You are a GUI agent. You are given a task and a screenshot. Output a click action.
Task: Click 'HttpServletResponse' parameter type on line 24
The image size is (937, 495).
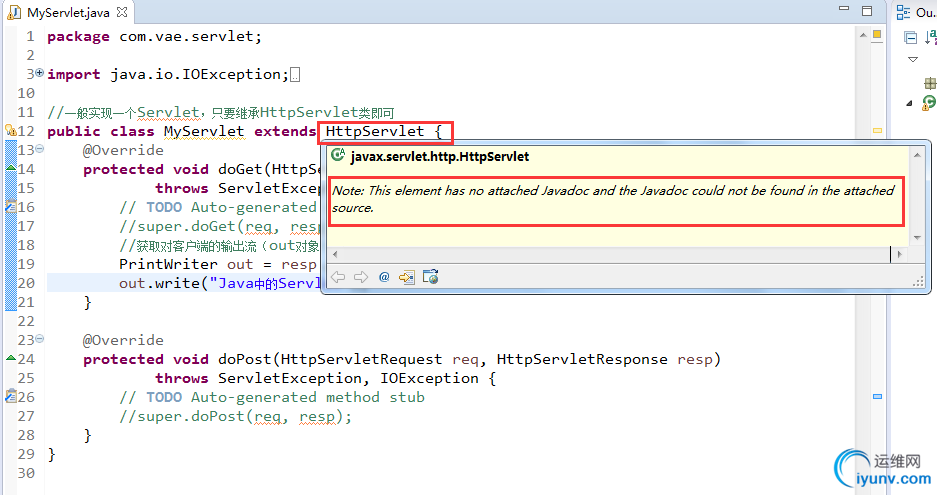coord(582,359)
